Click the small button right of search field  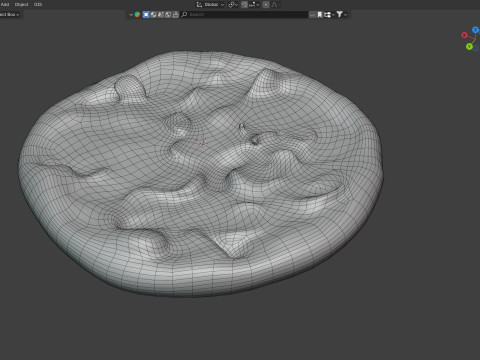(x=312, y=14)
